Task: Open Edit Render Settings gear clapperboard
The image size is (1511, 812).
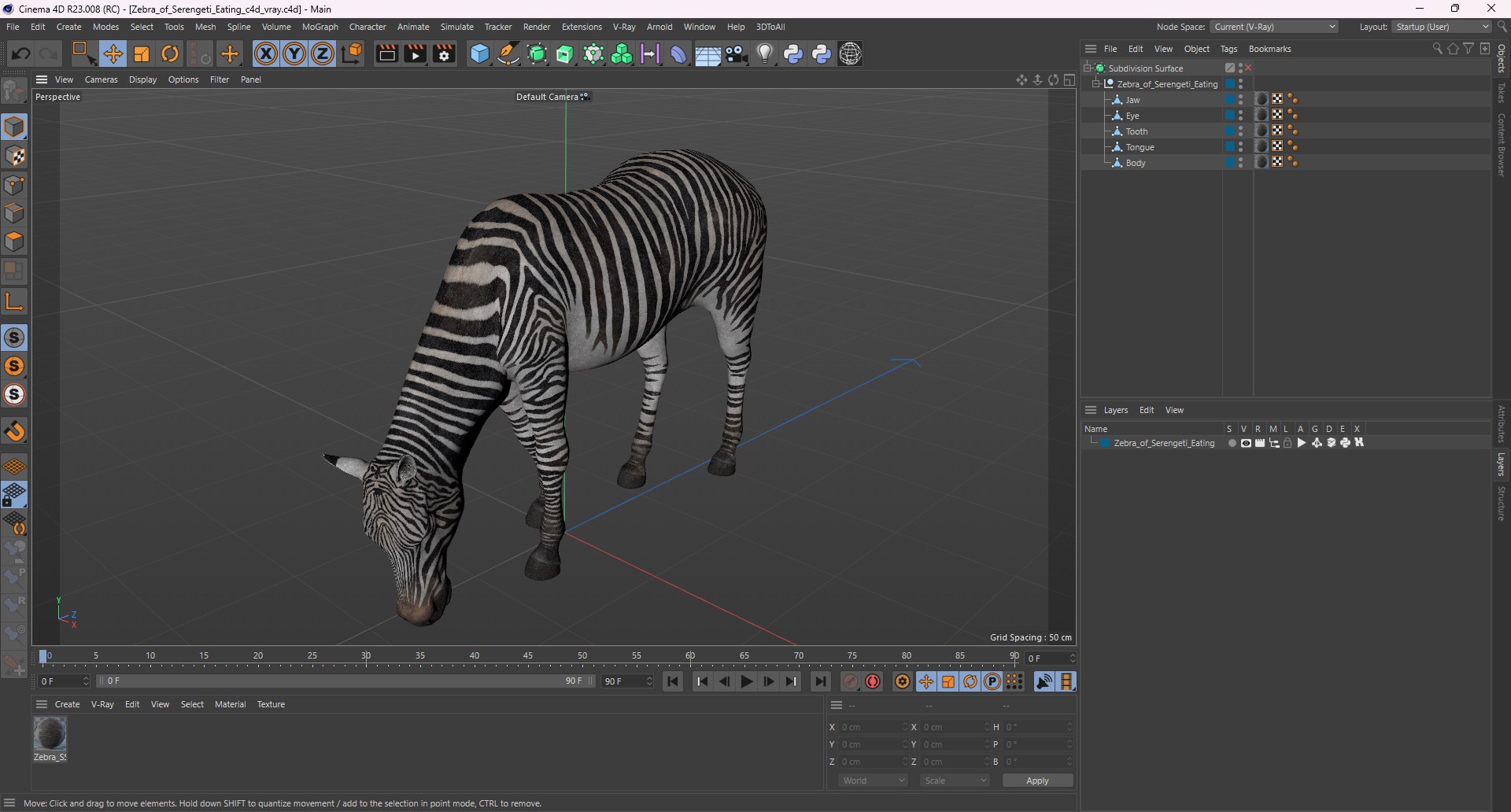Action: (x=445, y=54)
